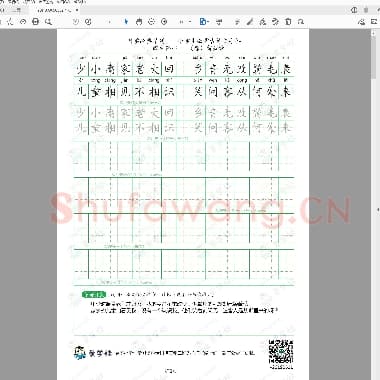Viewport: 380px width, 380px height.
Task: Click the magnifier search icon
Action: click(x=48, y=22)
